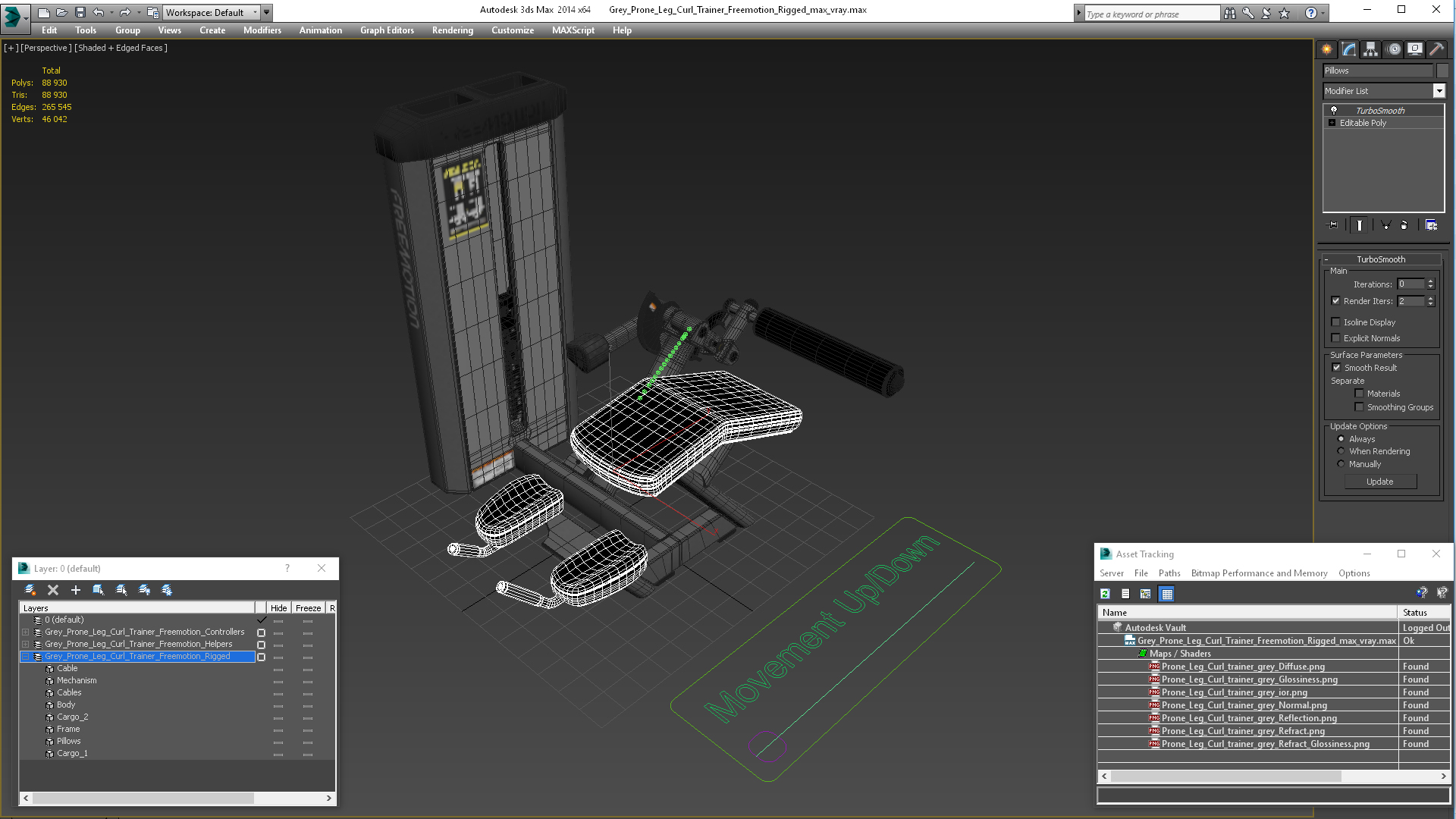Click Status column header in Asset Tracking

coord(1423,613)
